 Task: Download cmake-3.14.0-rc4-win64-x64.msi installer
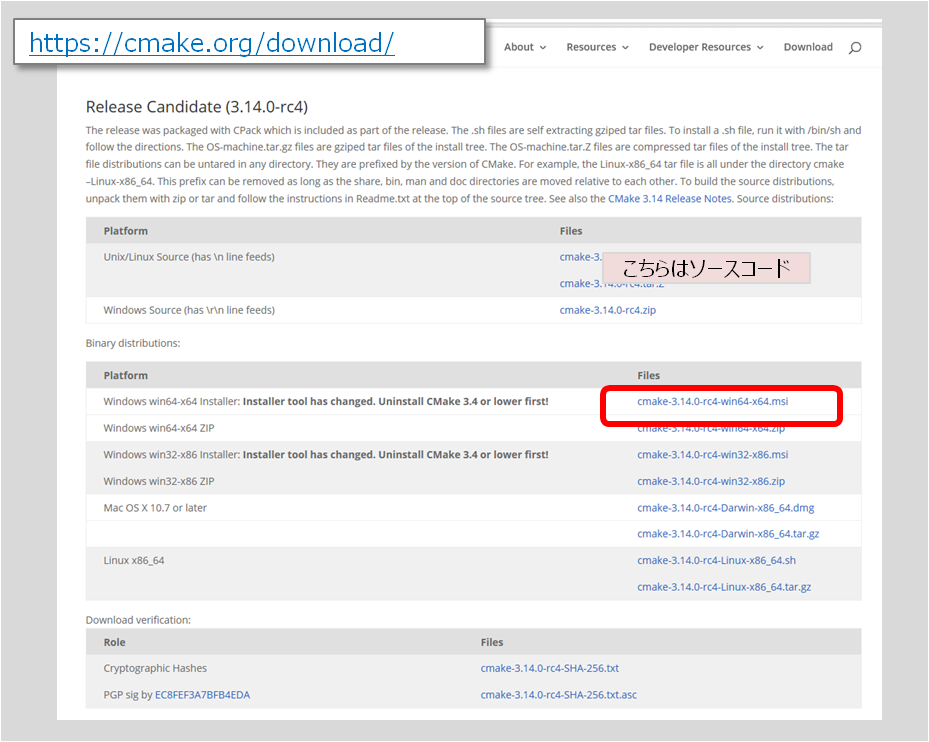[713, 401]
